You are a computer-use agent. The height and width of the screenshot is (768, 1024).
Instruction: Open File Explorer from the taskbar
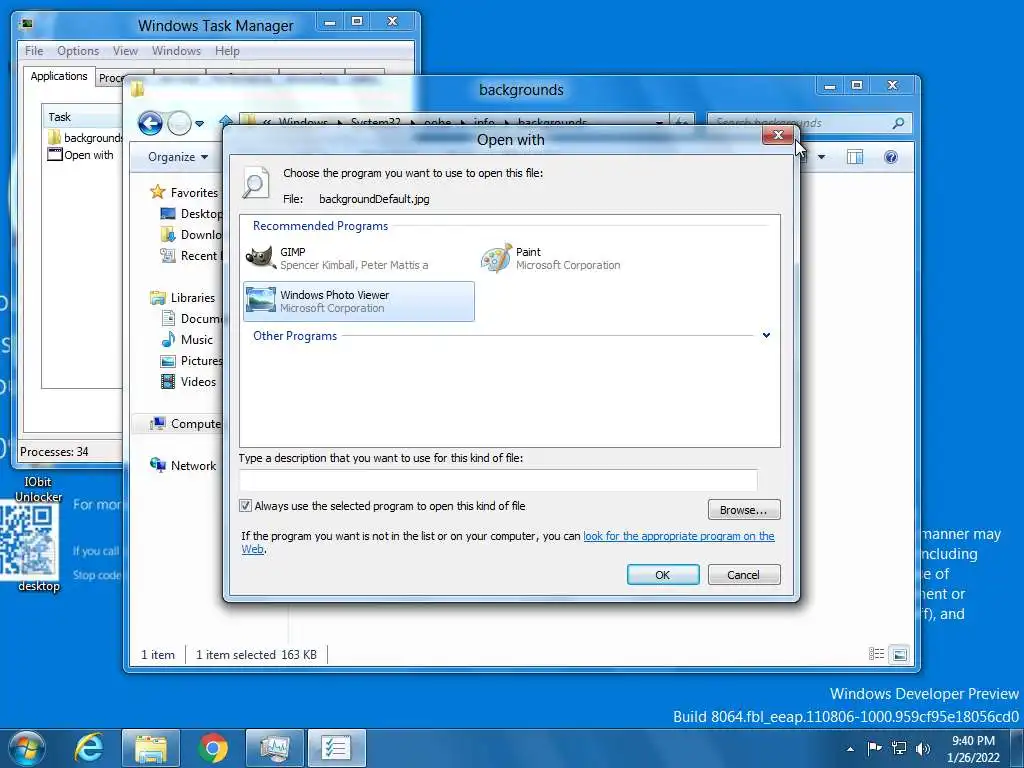tap(150, 748)
